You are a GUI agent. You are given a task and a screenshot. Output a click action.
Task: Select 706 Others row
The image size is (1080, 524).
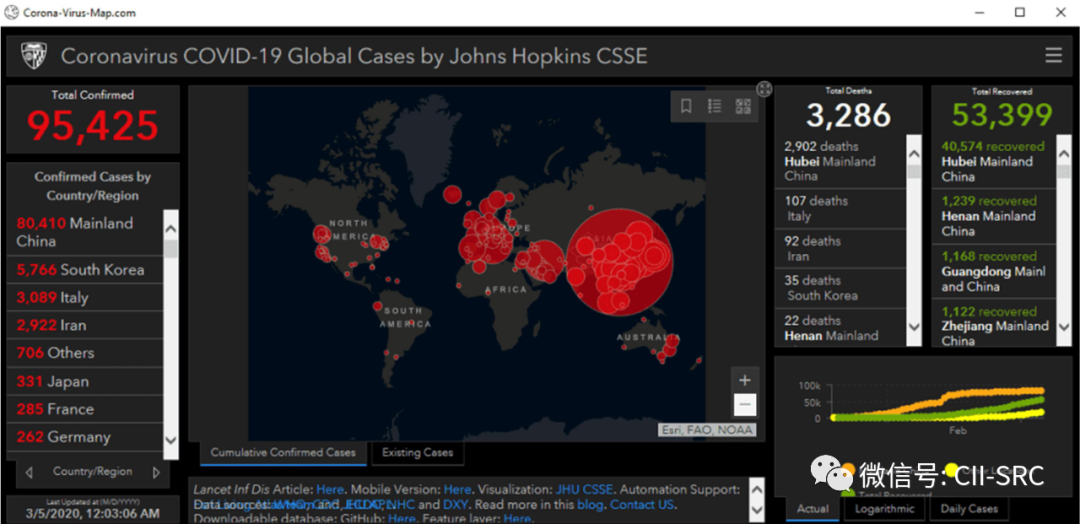pos(85,353)
